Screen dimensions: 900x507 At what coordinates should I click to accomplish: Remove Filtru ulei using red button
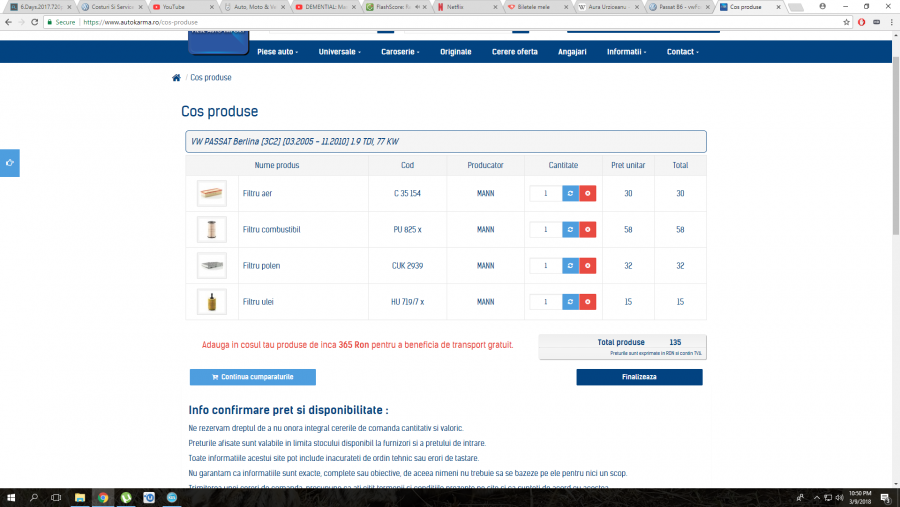pyautogui.click(x=588, y=301)
